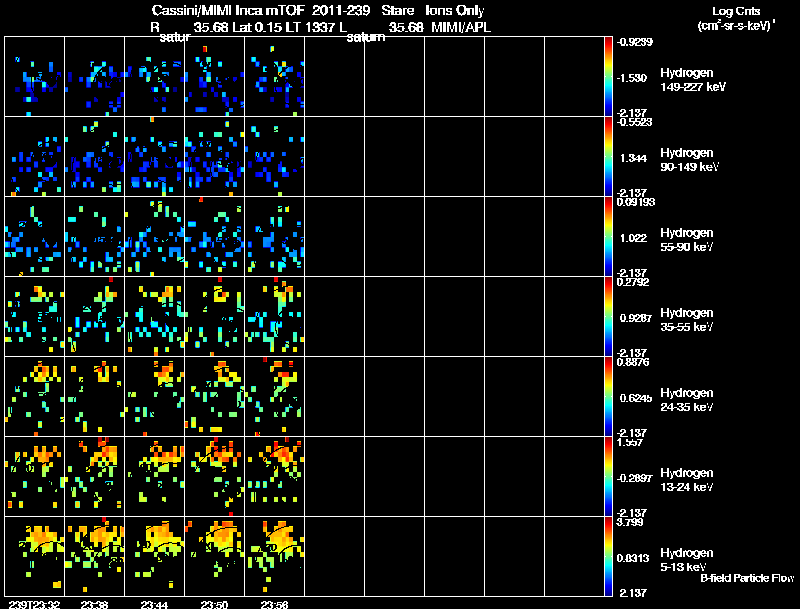
Task: Select the '-1.530' color scale value
Action: coord(632,78)
